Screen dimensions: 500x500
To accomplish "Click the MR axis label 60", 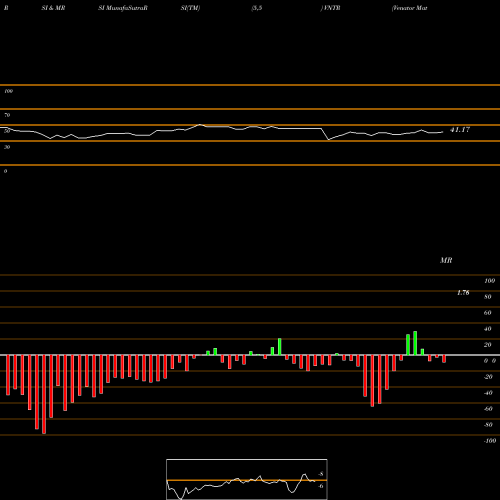I will tap(488, 313).
